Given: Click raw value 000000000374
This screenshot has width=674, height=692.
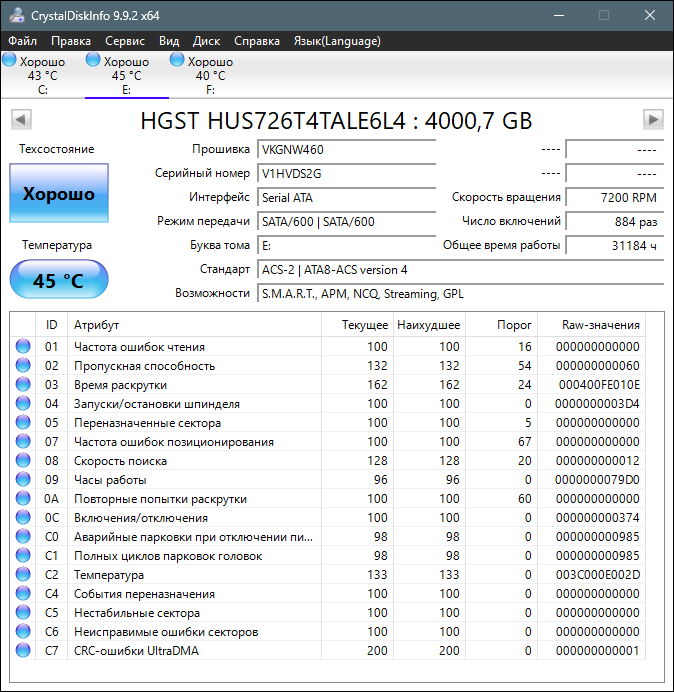Looking at the screenshot, I should tap(598, 518).
